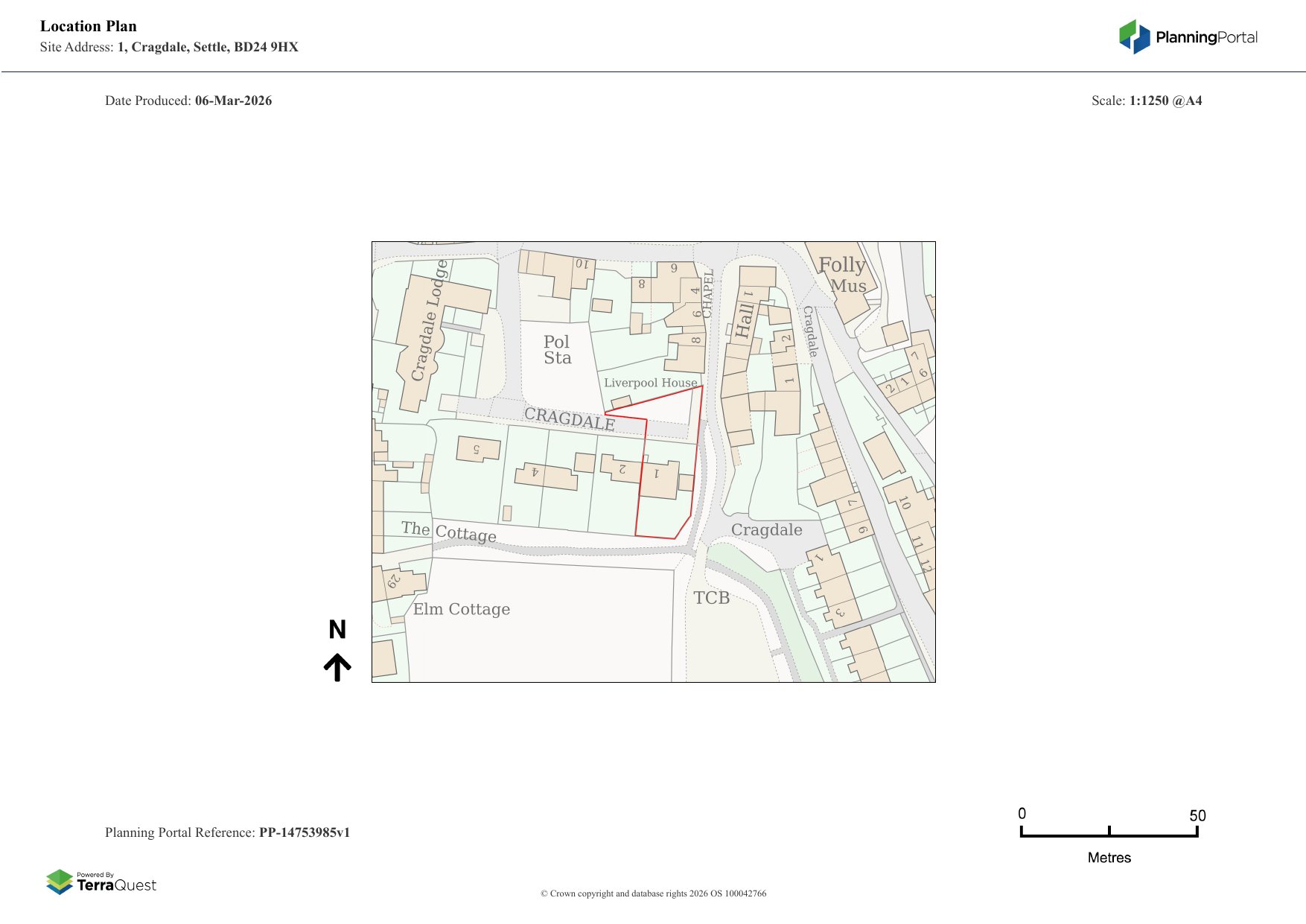Click the Elm Cottage map label
The width and height of the screenshot is (1306, 924).
[x=462, y=609]
